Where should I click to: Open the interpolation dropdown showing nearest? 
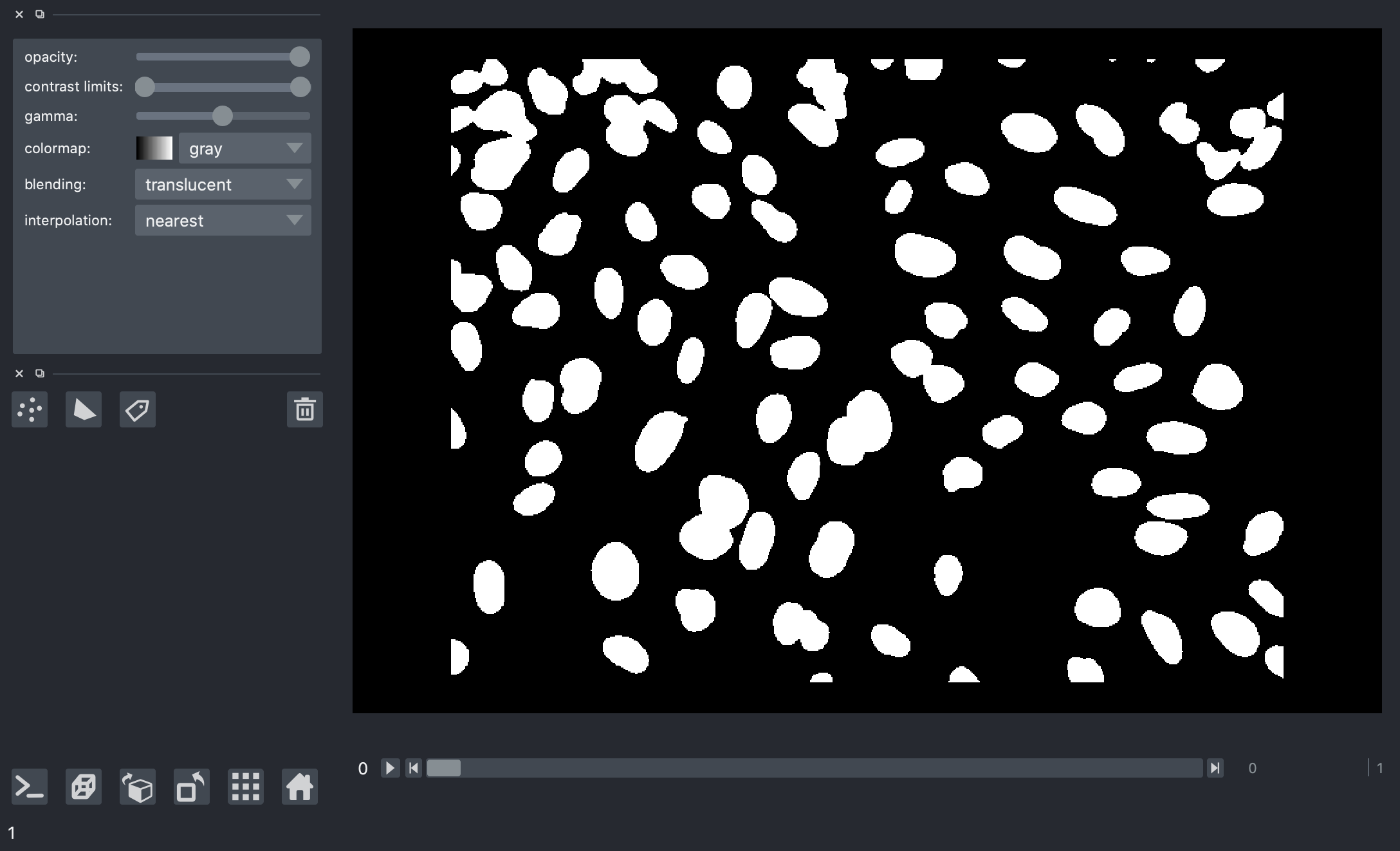click(x=223, y=220)
